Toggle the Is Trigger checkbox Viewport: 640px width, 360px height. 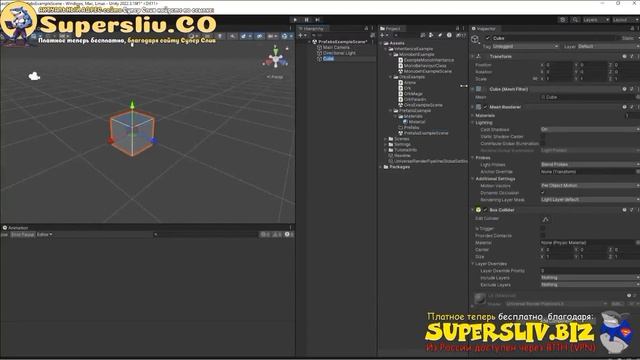point(543,229)
